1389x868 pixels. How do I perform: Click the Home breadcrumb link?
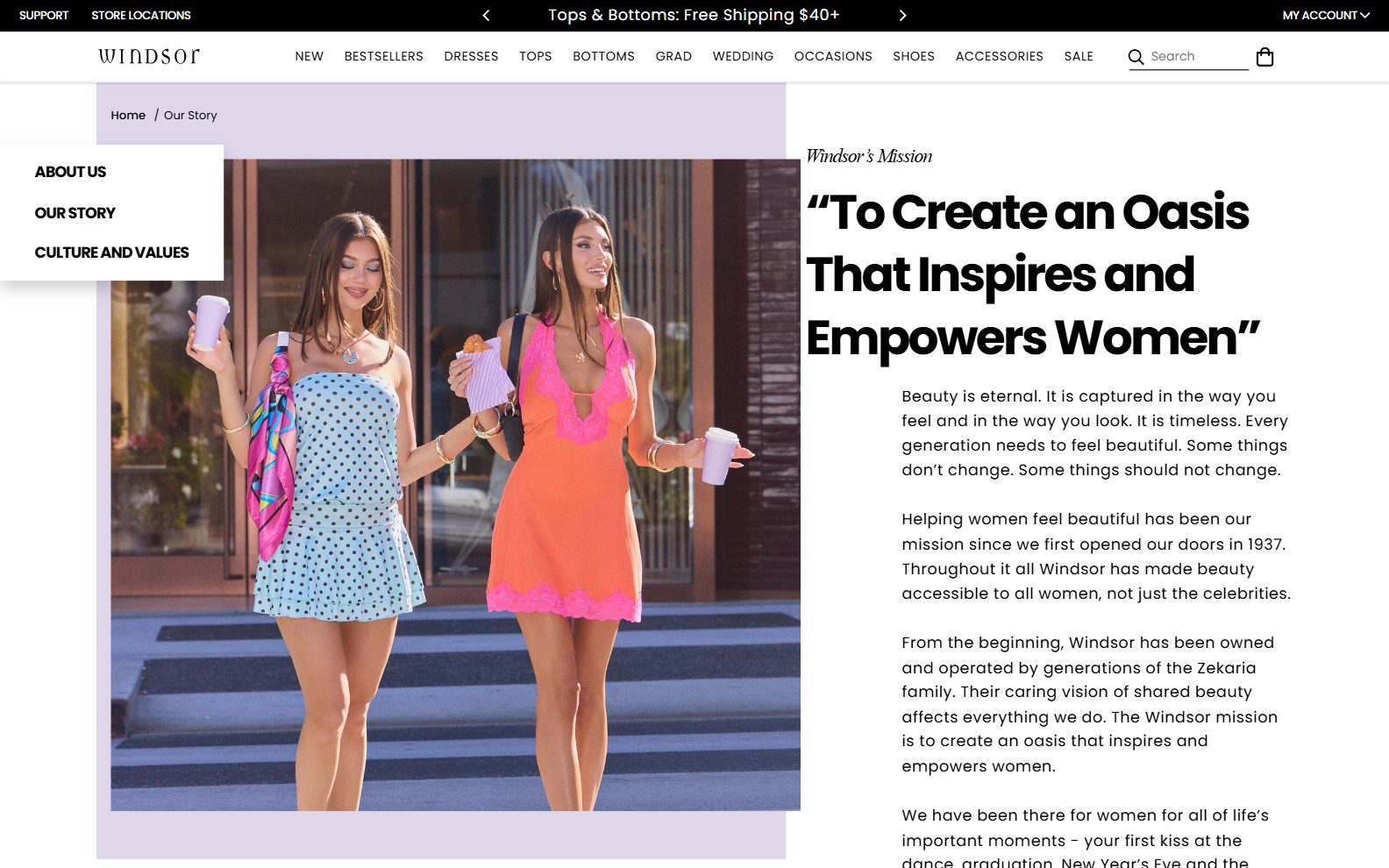(128, 115)
